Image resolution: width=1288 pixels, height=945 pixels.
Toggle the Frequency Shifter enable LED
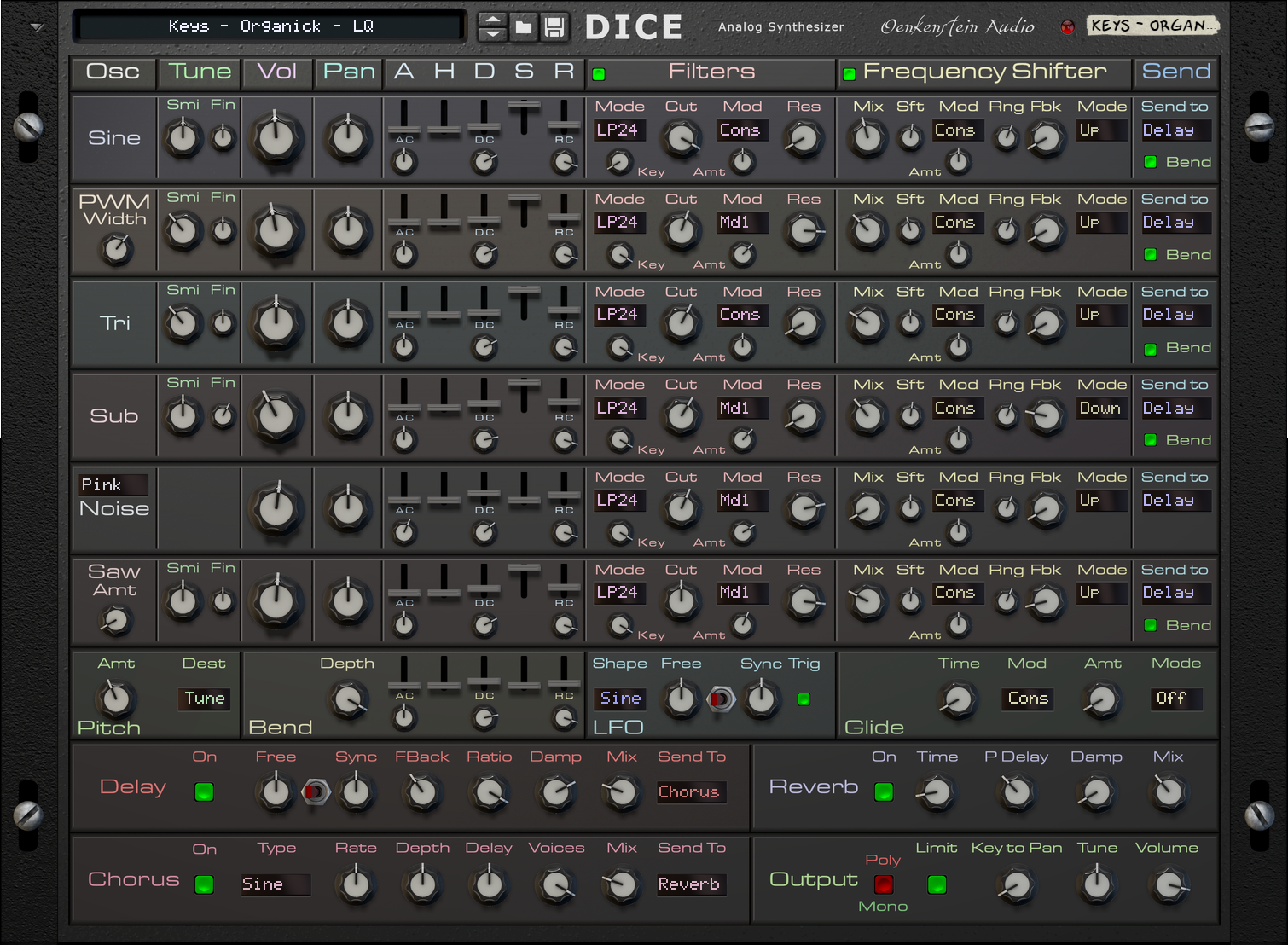[x=849, y=74]
